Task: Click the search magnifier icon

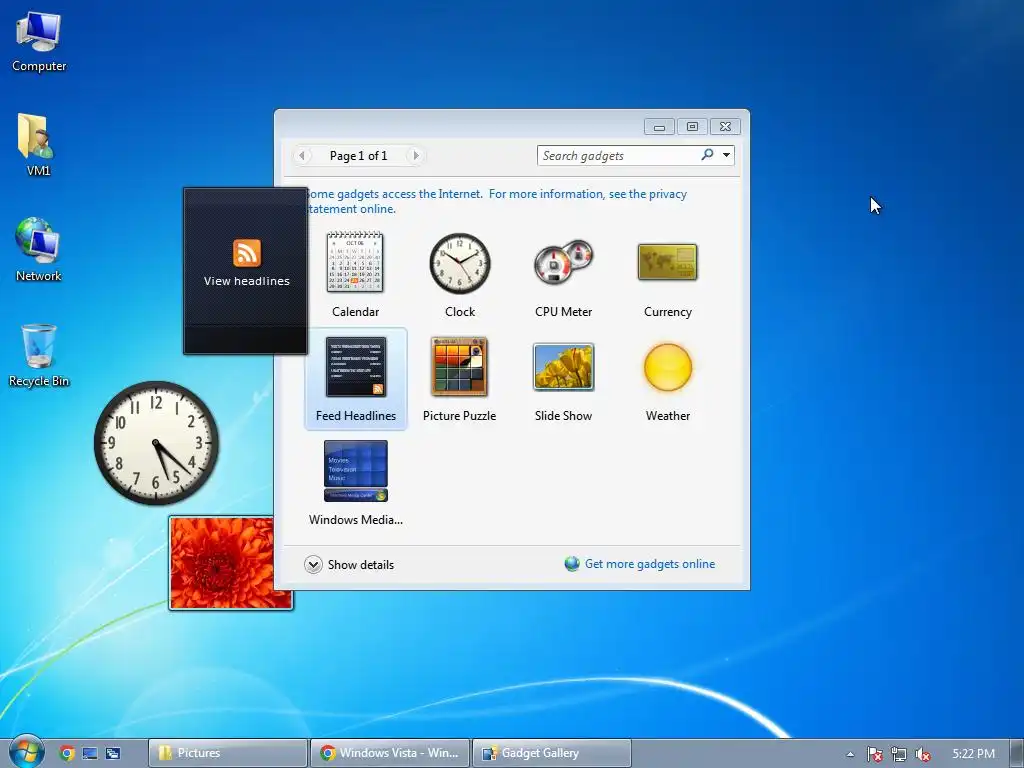Action: [x=707, y=155]
